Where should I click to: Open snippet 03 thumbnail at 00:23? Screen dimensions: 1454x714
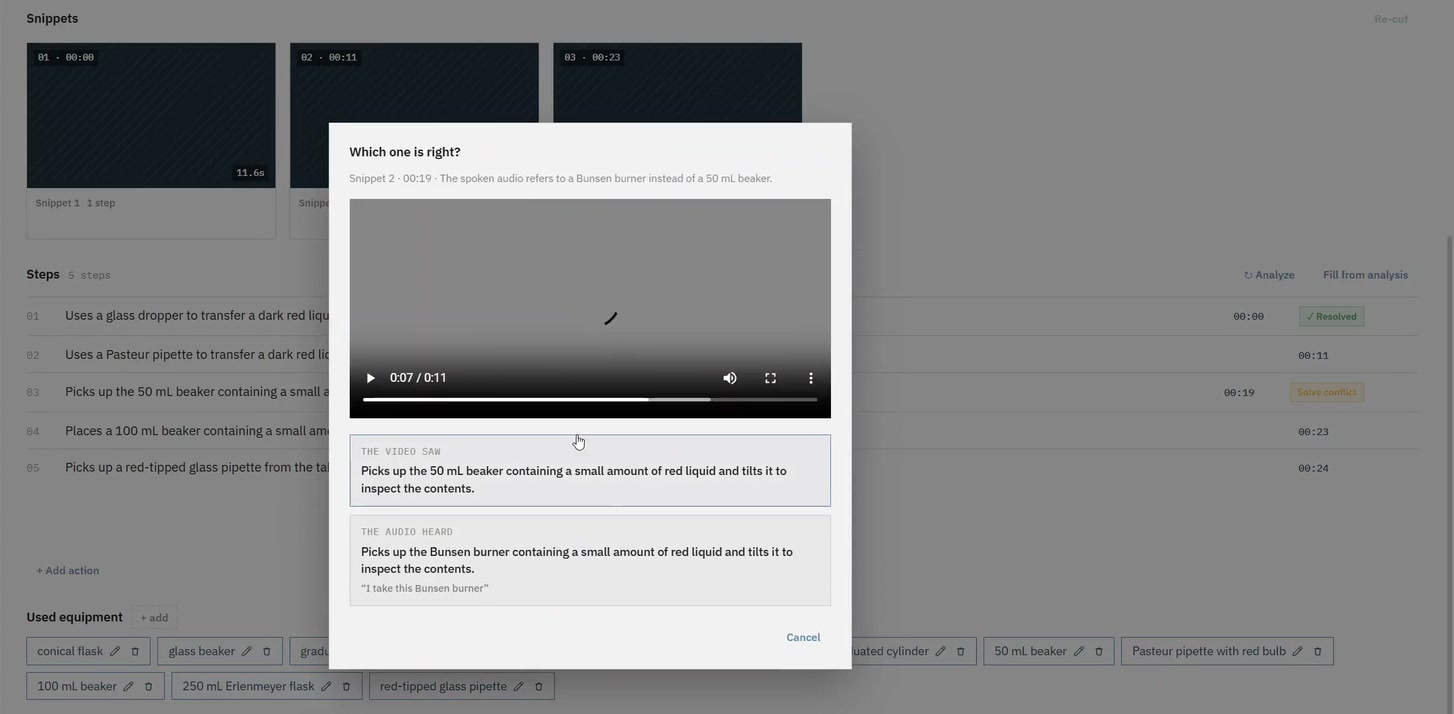(677, 83)
